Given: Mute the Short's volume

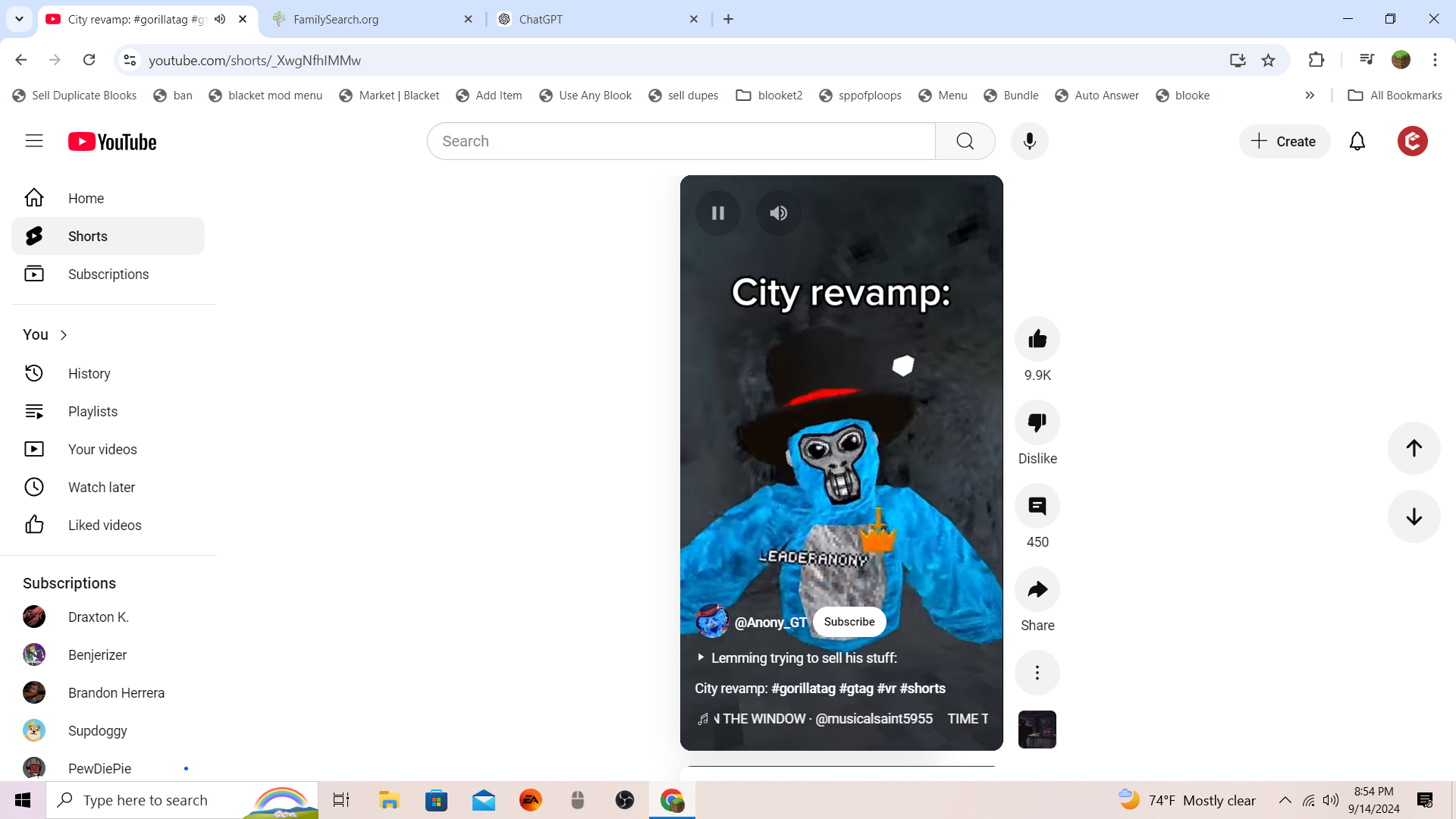Looking at the screenshot, I should [x=778, y=213].
